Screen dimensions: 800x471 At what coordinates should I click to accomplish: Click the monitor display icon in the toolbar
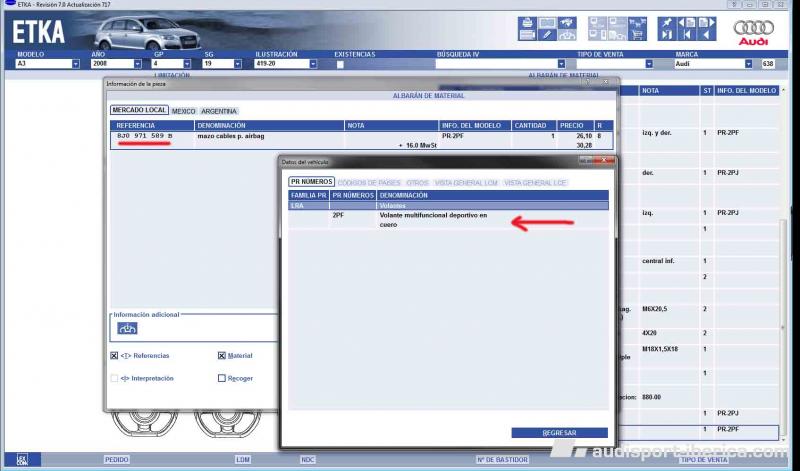click(547, 23)
